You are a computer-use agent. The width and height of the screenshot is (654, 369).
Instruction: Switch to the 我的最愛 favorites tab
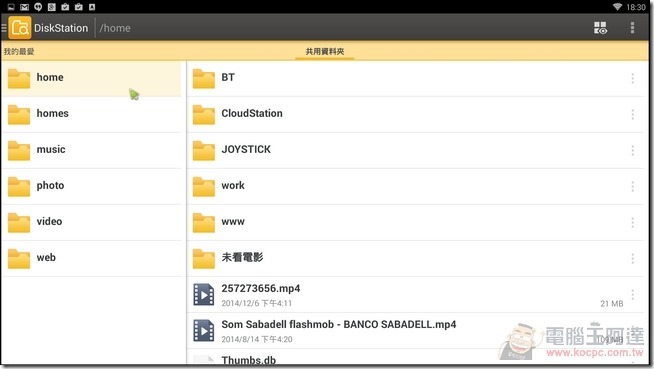(x=19, y=52)
